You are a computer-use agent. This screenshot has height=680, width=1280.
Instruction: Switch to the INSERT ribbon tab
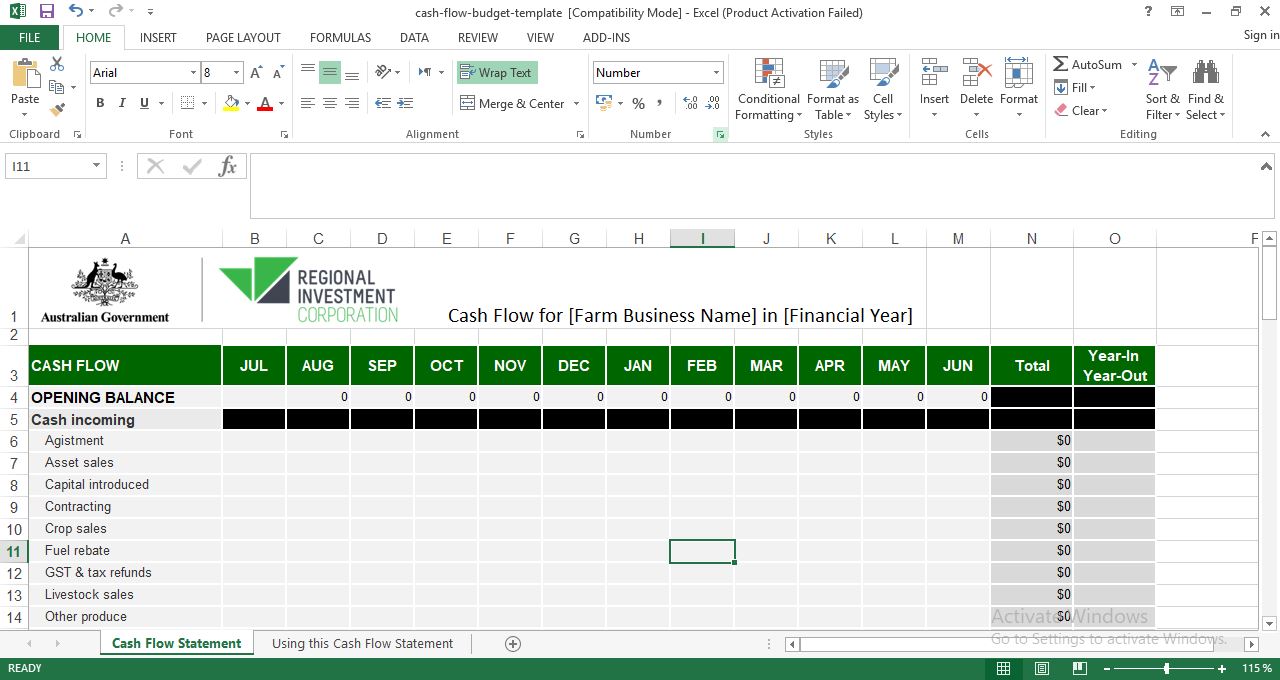tap(158, 37)
